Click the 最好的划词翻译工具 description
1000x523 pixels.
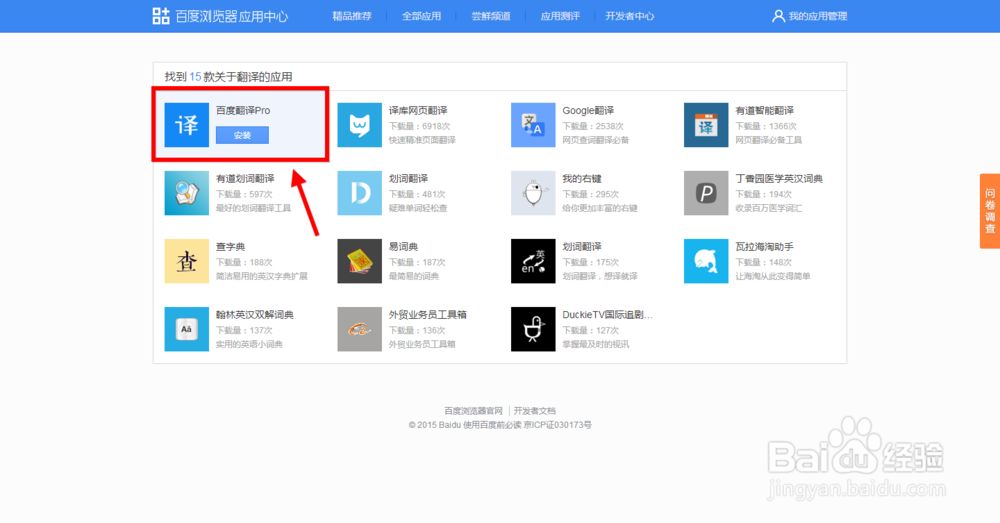[253, 209]
